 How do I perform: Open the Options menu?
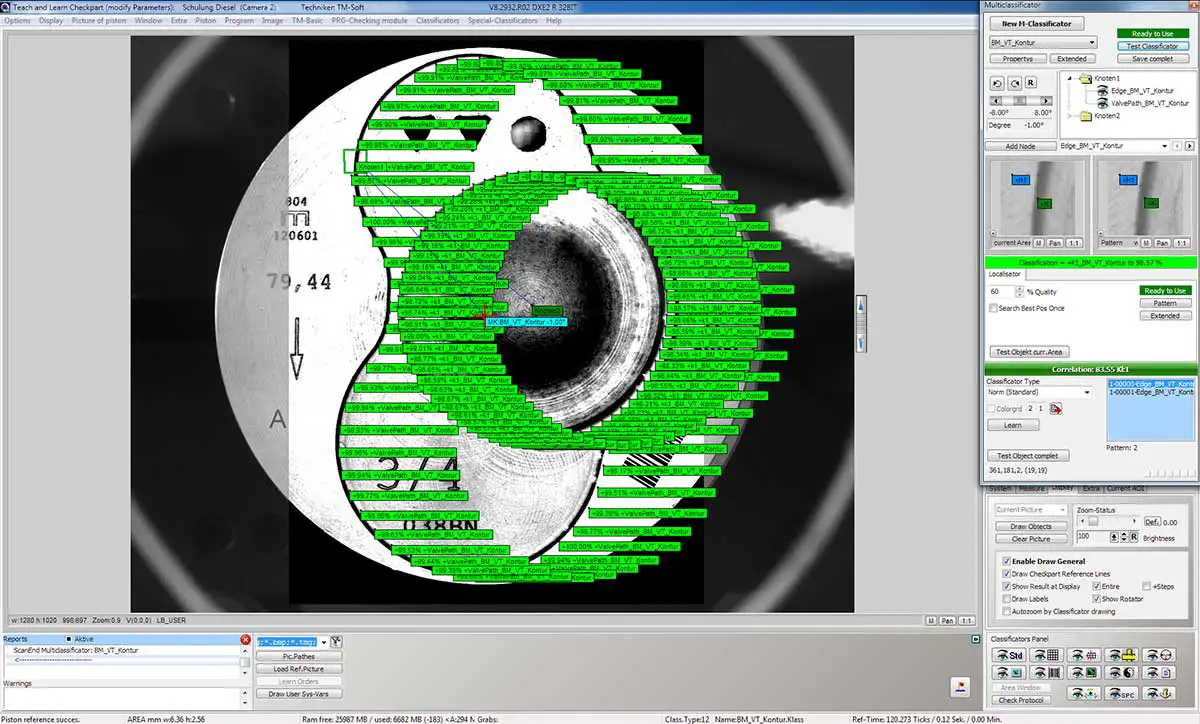pos(17,20)
